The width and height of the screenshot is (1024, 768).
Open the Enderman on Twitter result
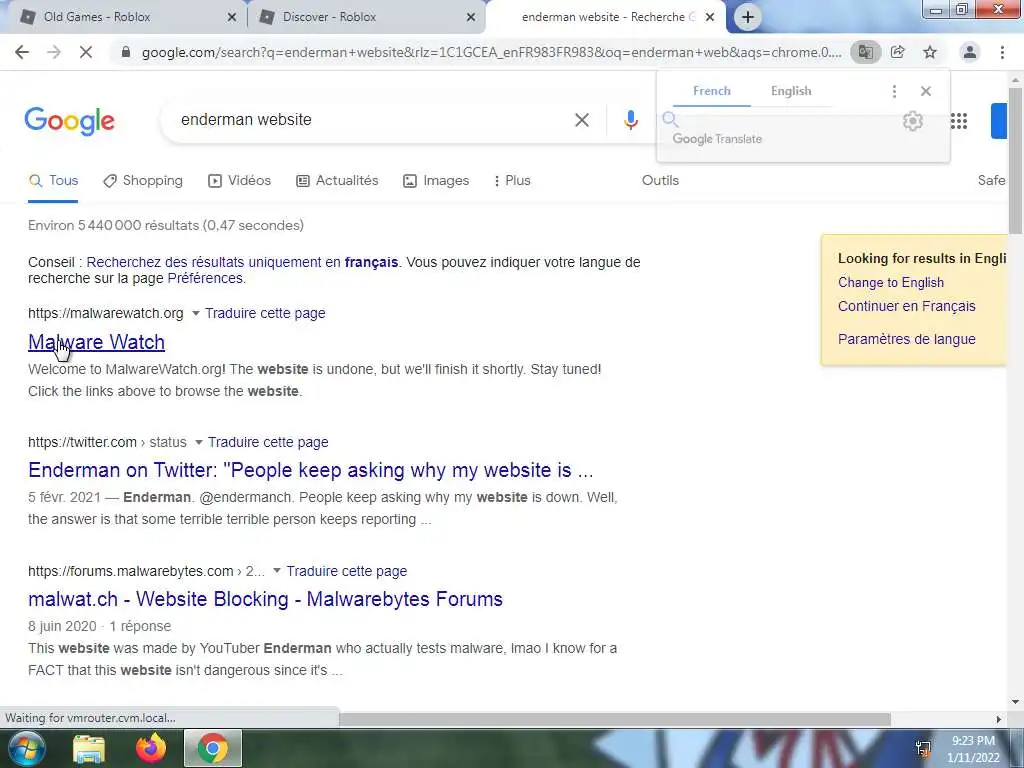tap(310, 470)
